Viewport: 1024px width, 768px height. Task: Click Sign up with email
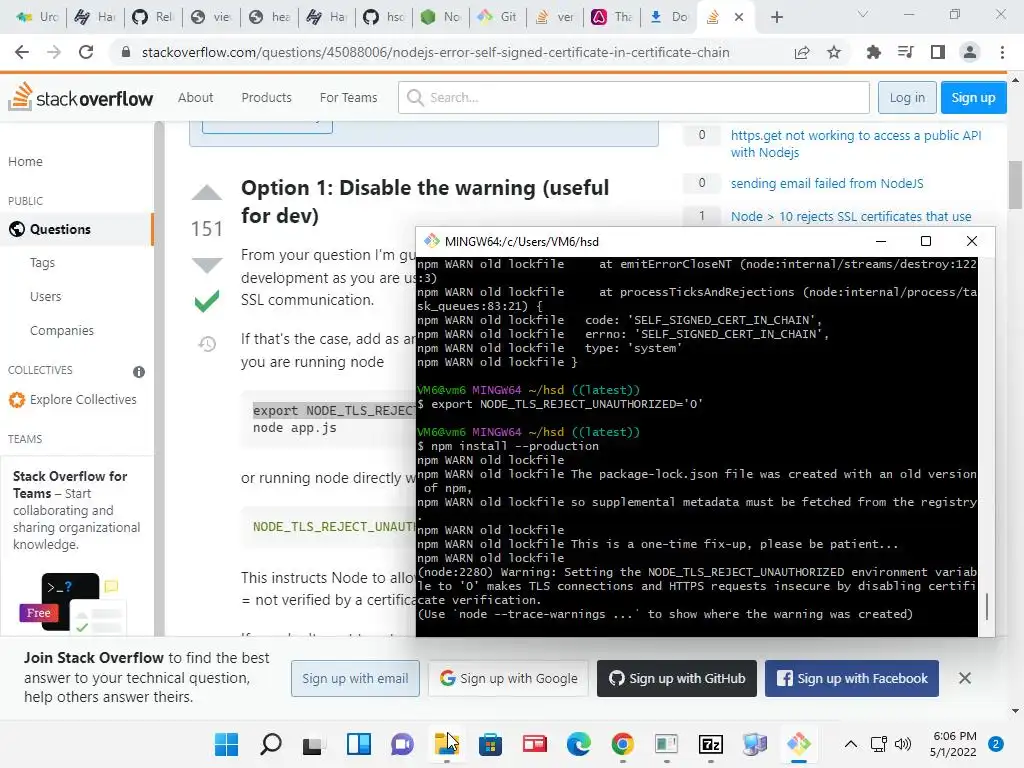point(355,679)
